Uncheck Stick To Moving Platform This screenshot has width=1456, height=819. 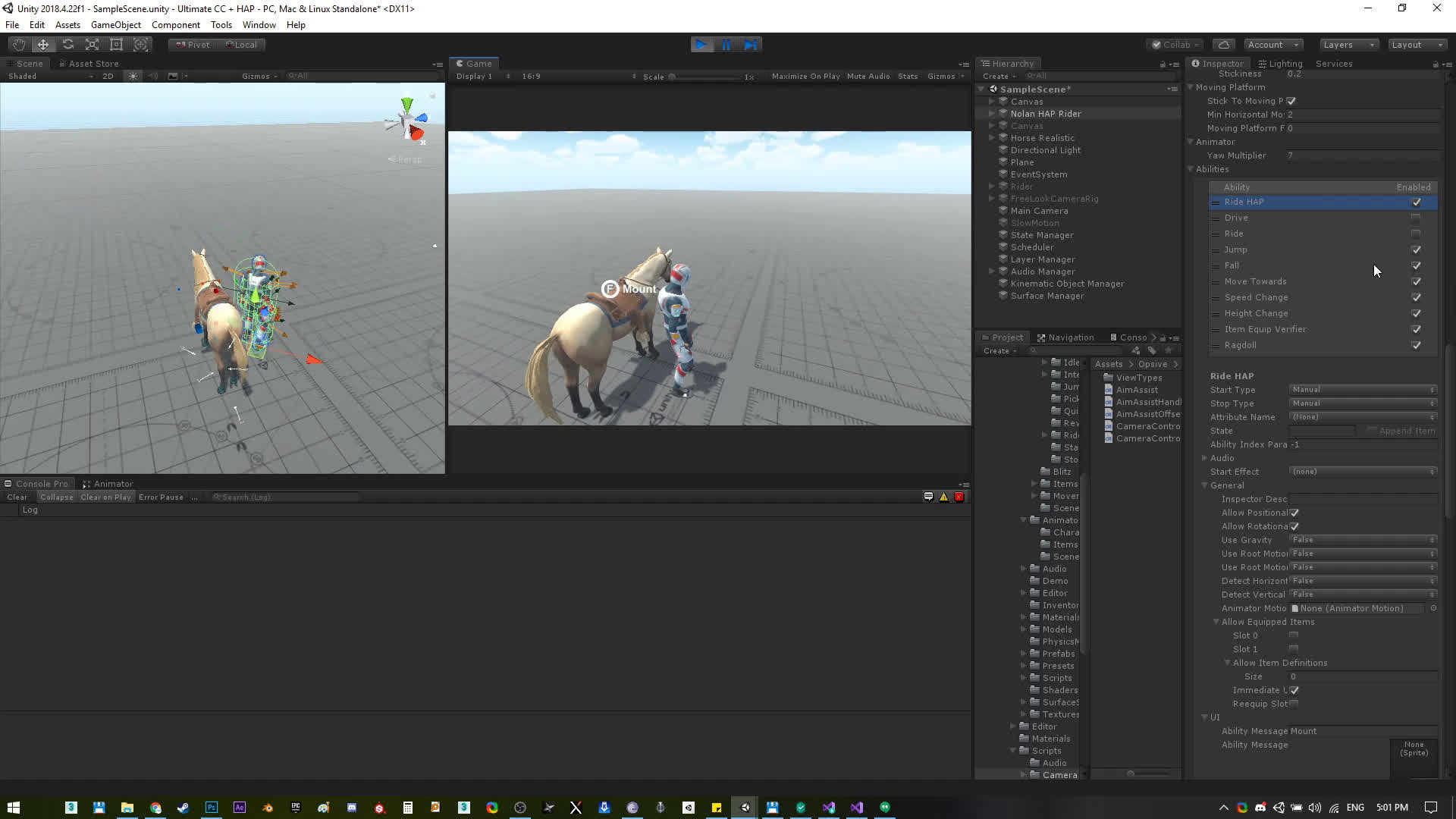point(1291,101)
